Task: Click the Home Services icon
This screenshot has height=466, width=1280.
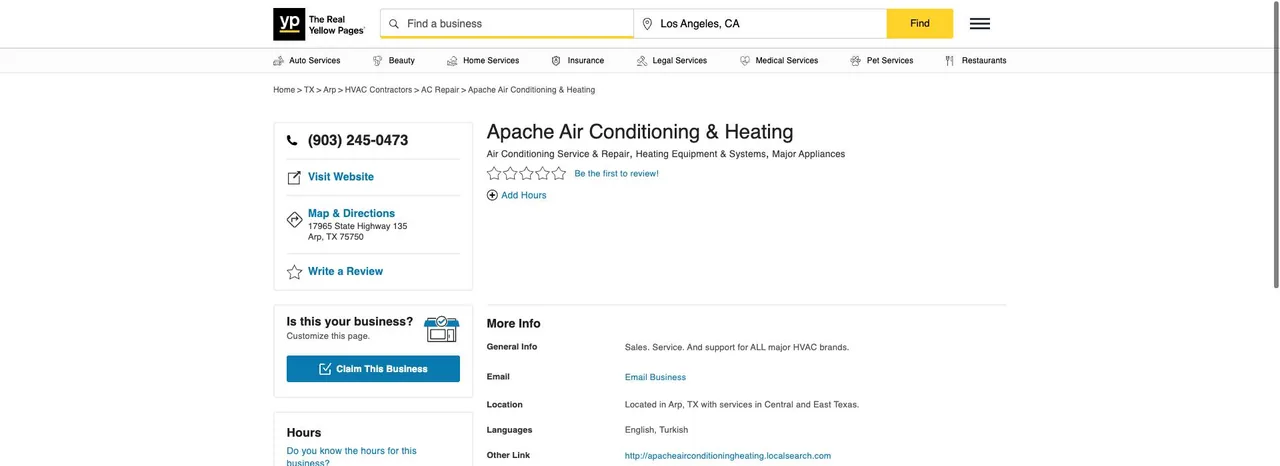Action: [x=452, y=61]
